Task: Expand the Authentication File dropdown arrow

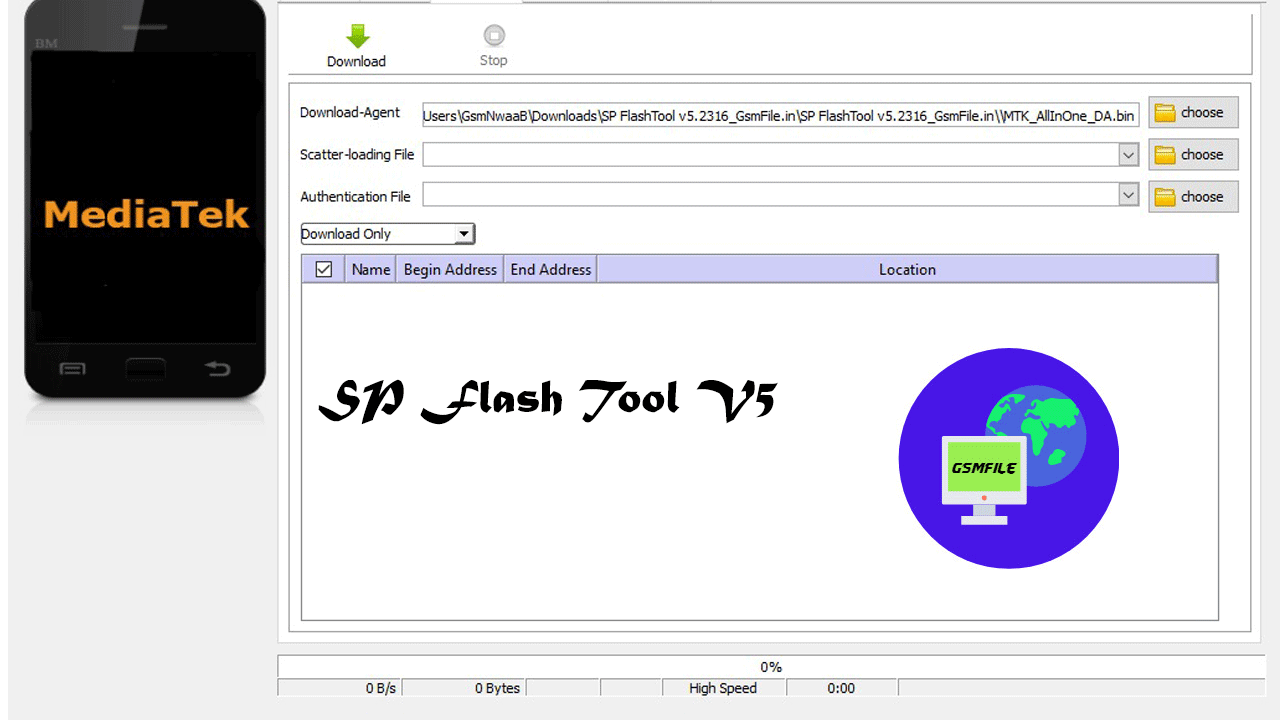Action: click(1128, 197)
